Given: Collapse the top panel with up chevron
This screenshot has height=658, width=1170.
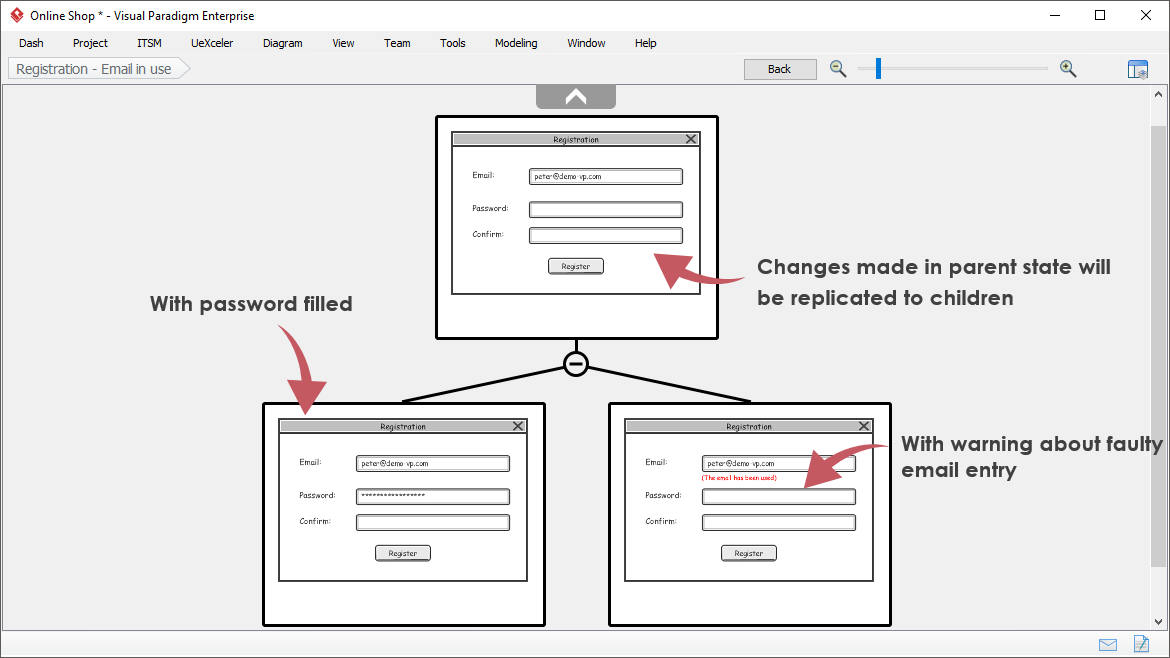Looking at the screenshot, I should (x=575, y=97).
